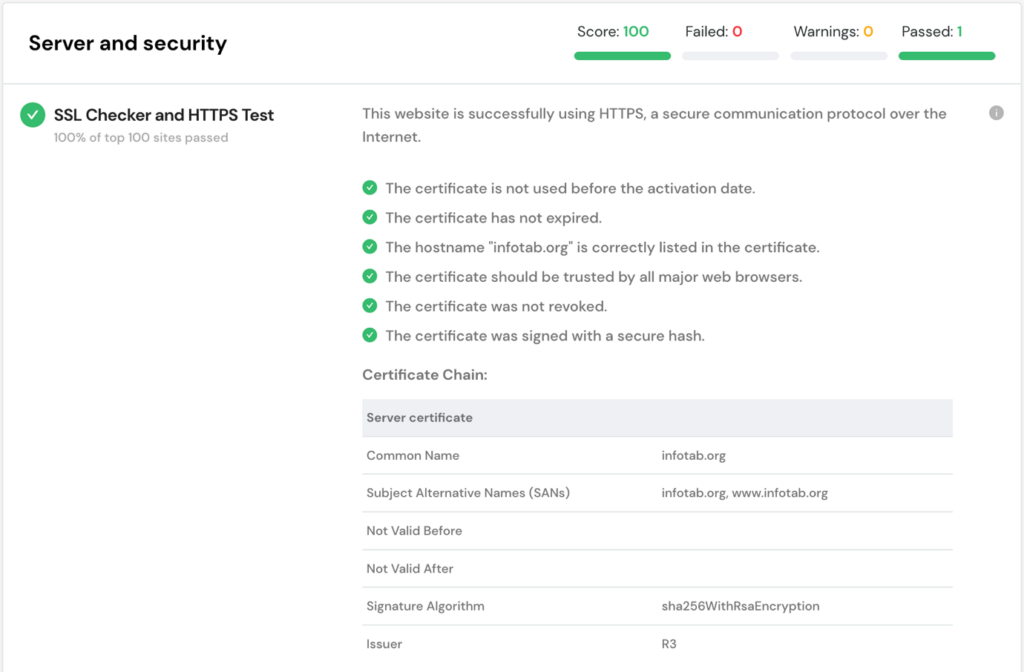Click the 'Not Valid Before' row label
This screenshot has width=1024, height=672.
[414, 531]
